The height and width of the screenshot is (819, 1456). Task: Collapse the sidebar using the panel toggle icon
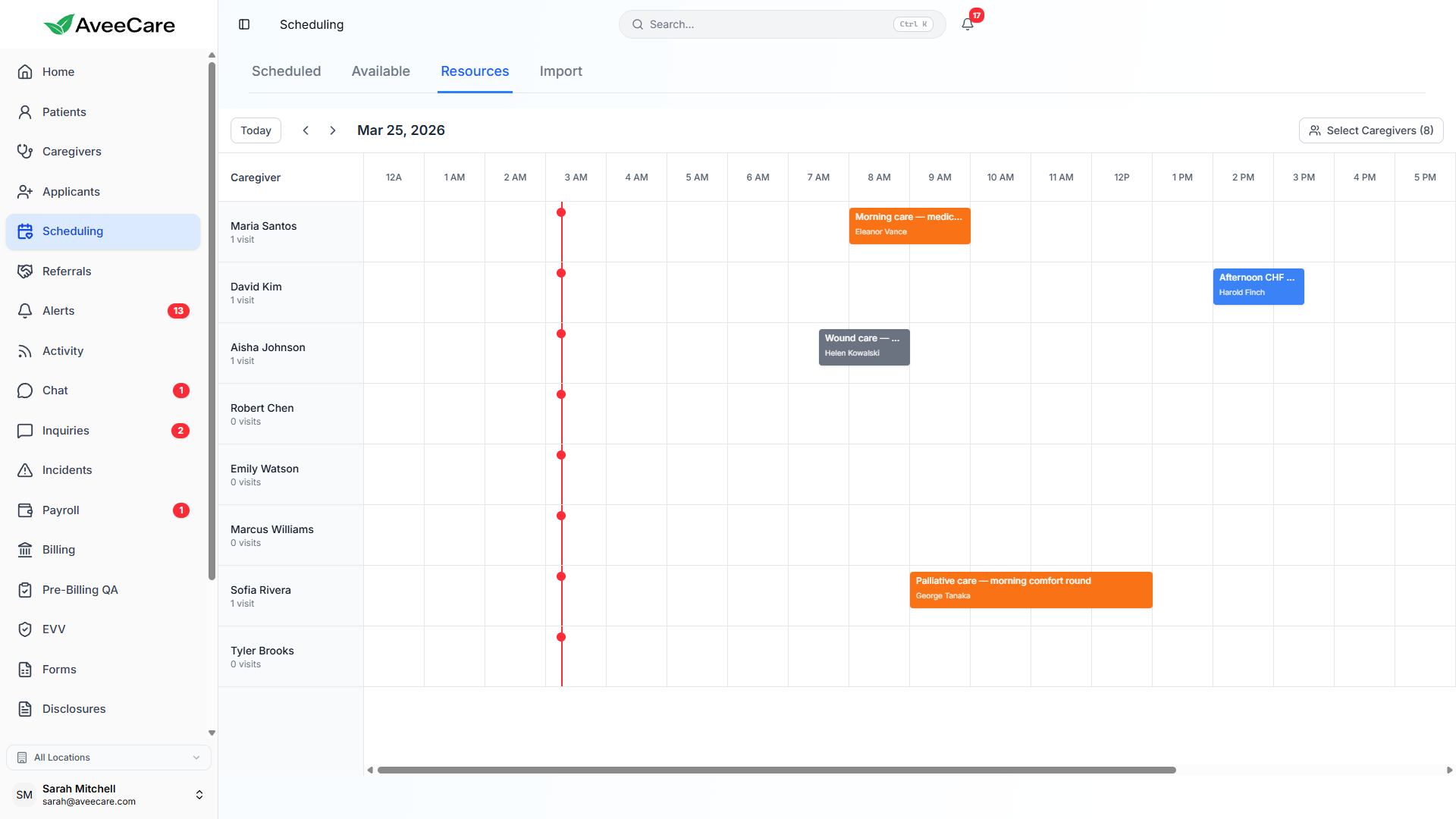(244, 24)
